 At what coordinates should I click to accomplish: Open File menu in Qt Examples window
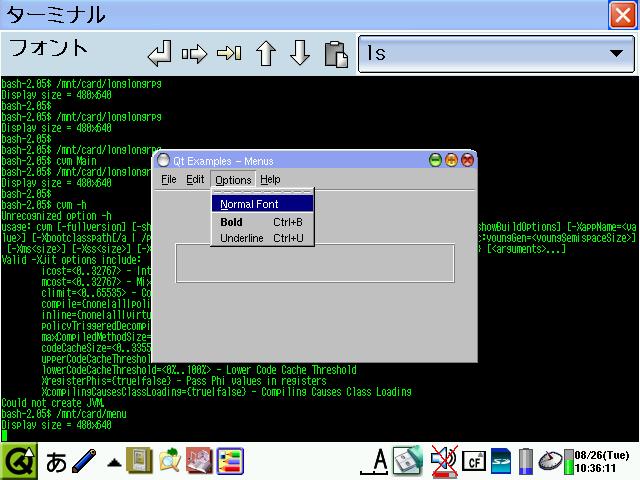click(x=169, y=180)
